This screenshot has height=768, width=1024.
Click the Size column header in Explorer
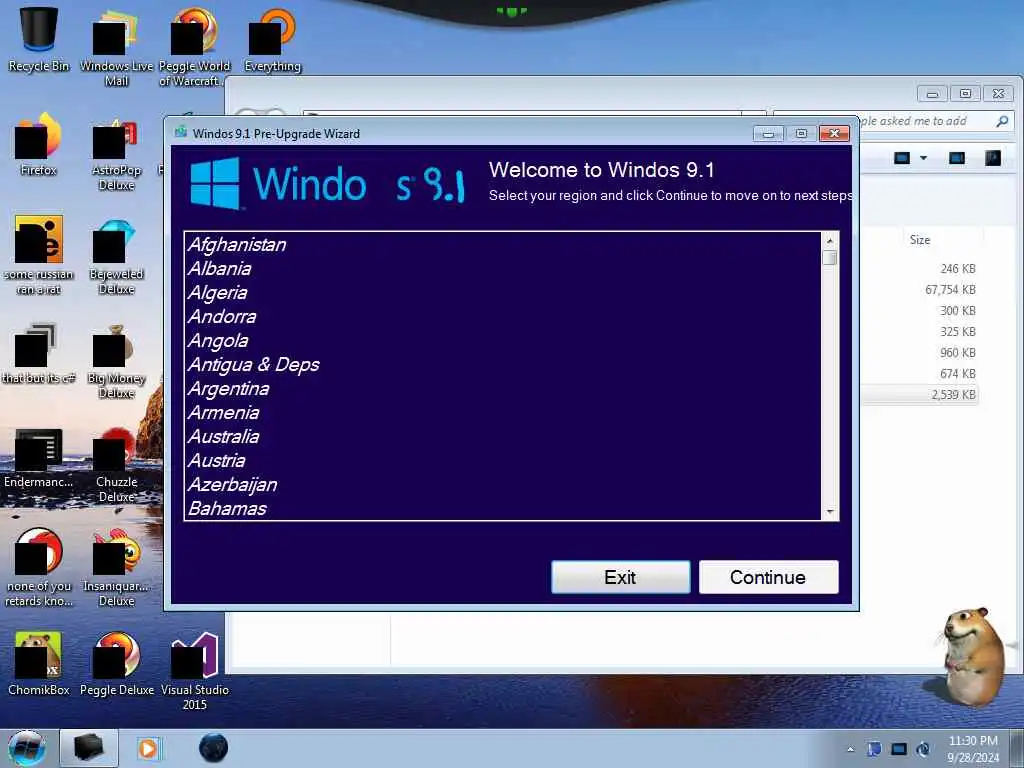920,240
